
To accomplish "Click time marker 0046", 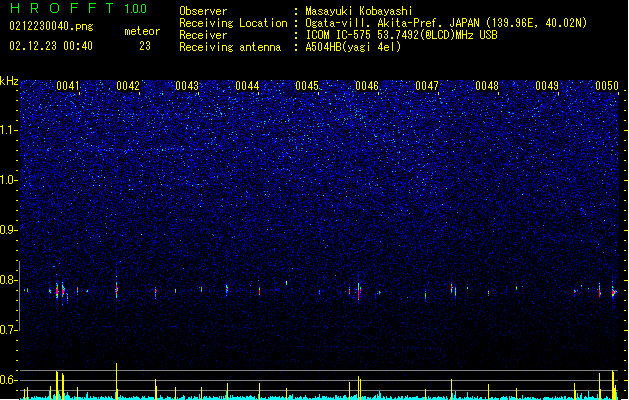I will (367, 86).
